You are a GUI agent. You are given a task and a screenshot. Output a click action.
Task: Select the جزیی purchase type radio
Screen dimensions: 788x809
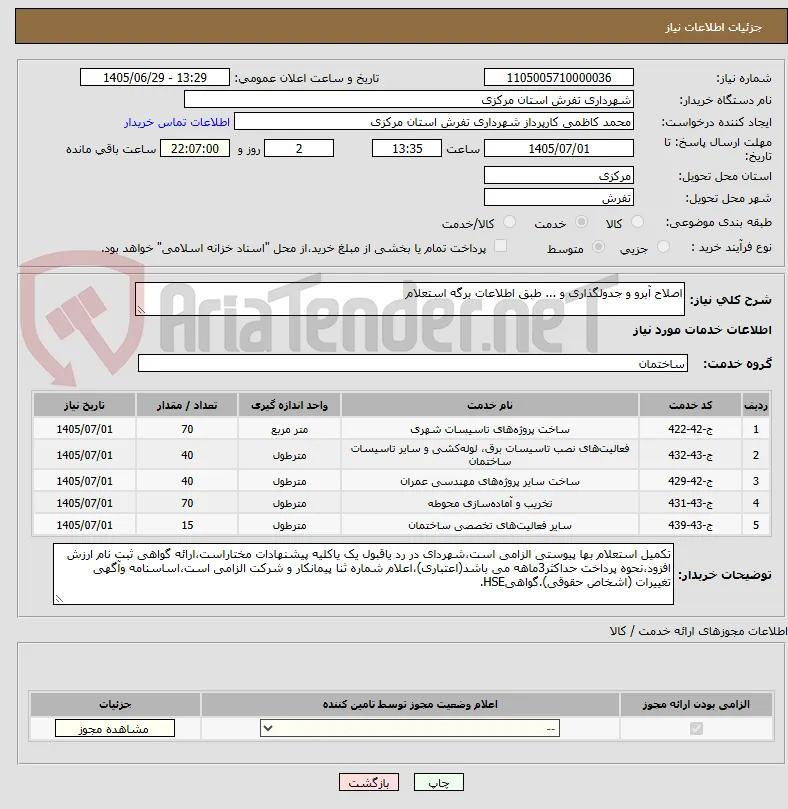point(663,247)
